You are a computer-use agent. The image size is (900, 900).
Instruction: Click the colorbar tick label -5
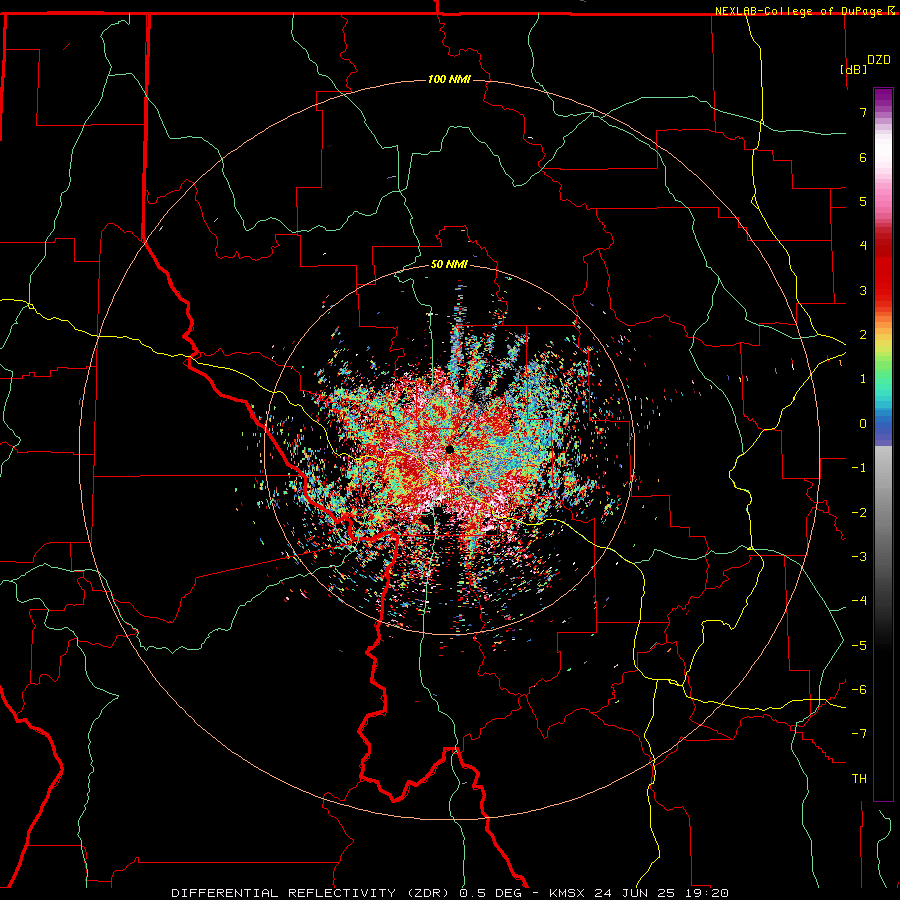coord(859,646)
